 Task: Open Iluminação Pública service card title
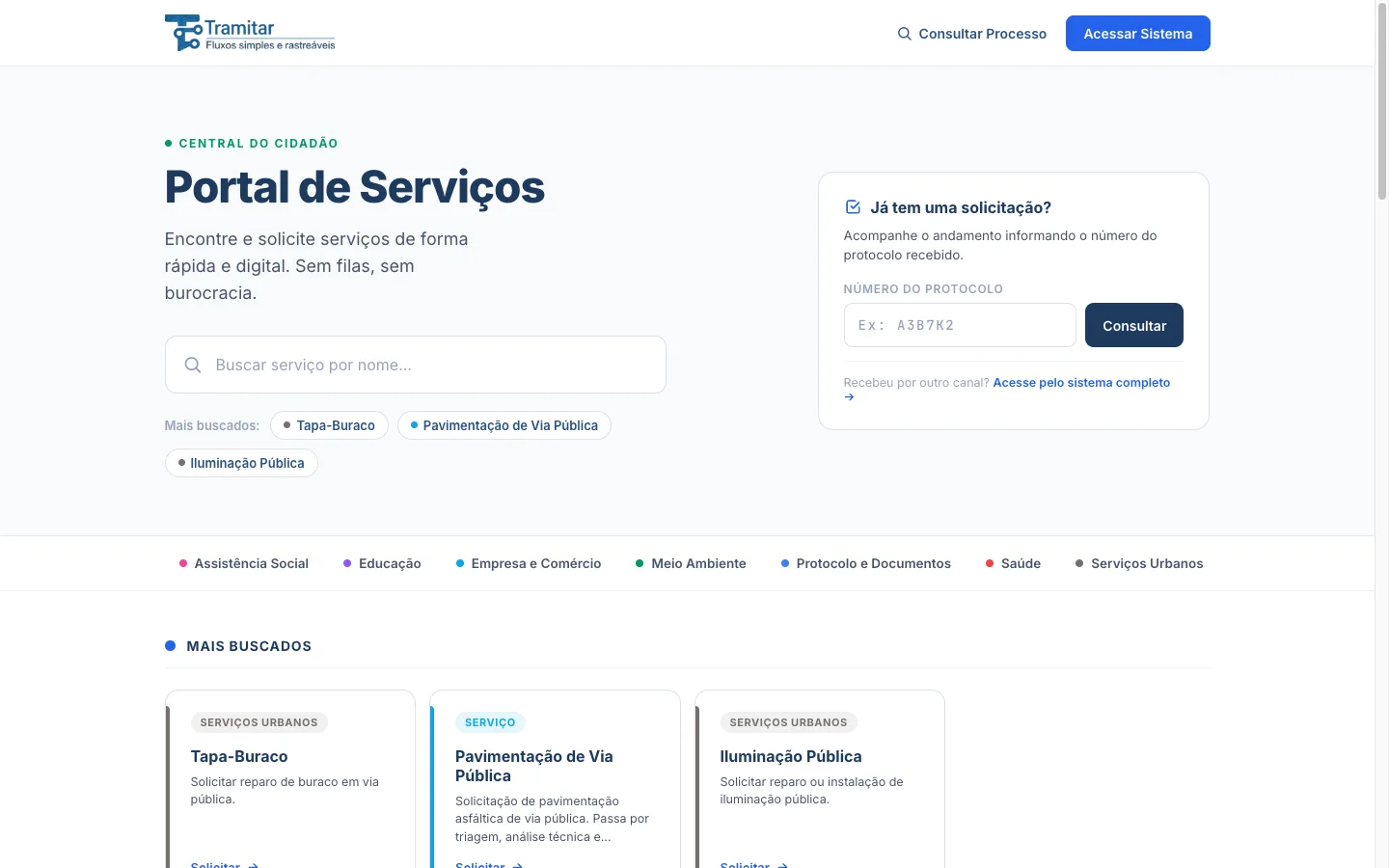791,756
